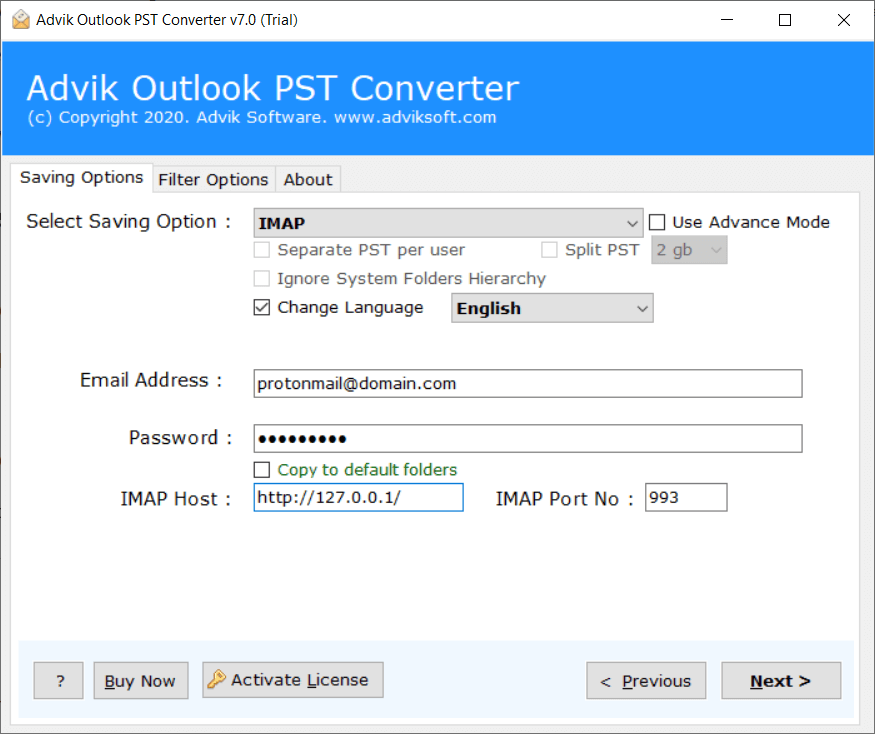Click the 'IMAP Port No :' label

coord(565,498)
